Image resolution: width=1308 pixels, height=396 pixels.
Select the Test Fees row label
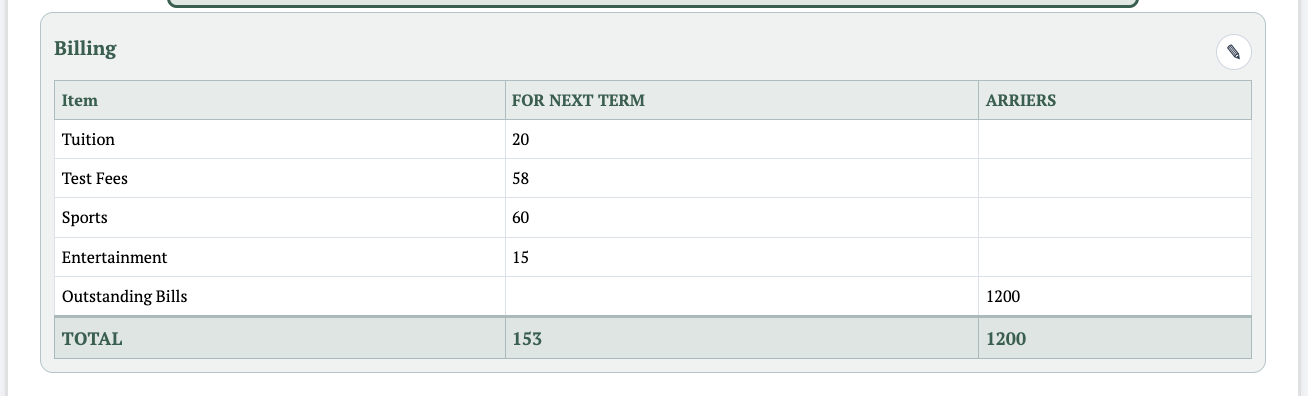tap(95, 178)
